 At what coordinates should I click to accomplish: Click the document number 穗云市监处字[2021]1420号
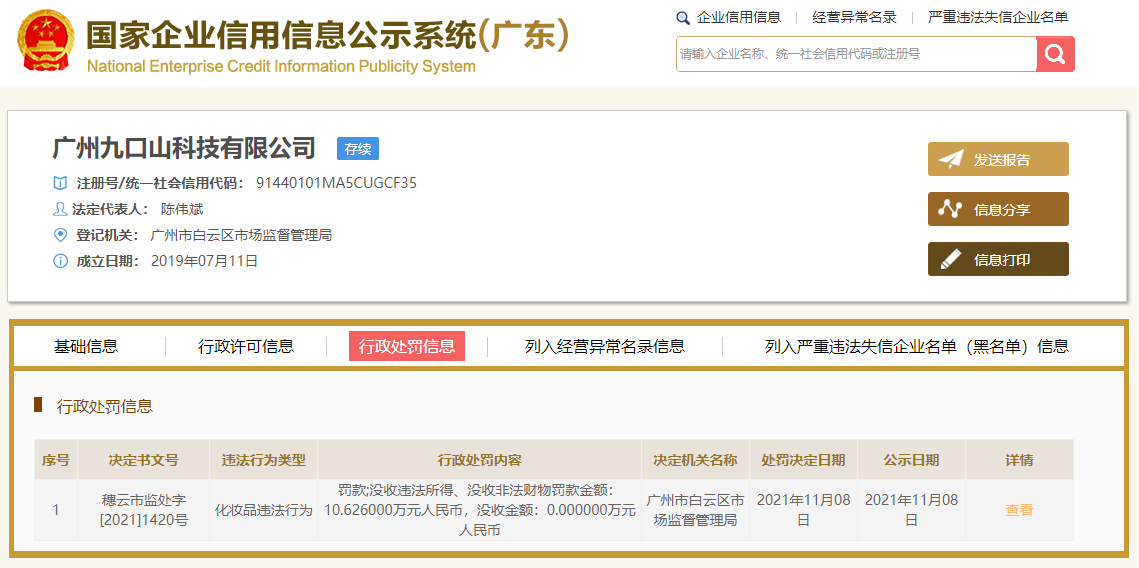pos(143,510)
